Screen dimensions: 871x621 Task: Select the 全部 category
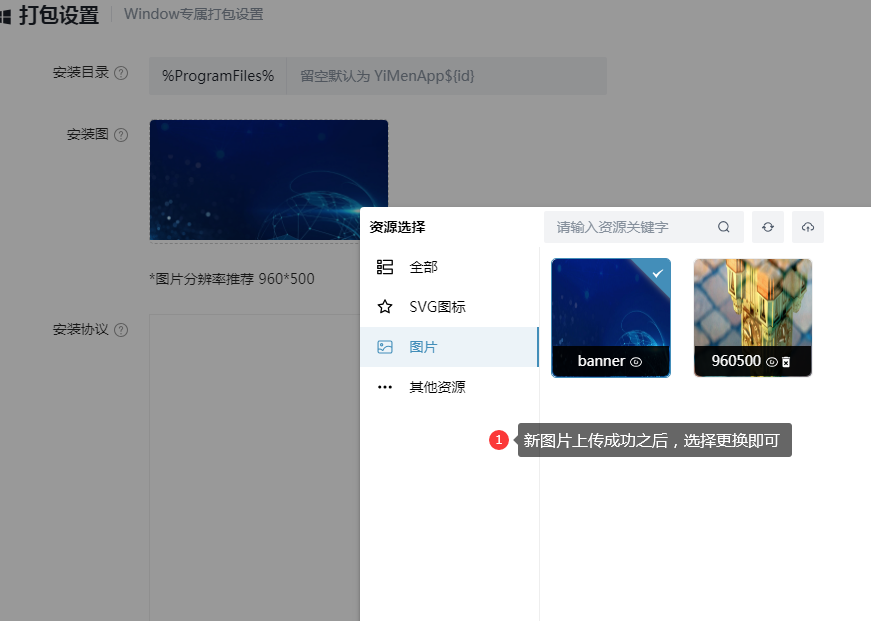click(x=449, y=267)
